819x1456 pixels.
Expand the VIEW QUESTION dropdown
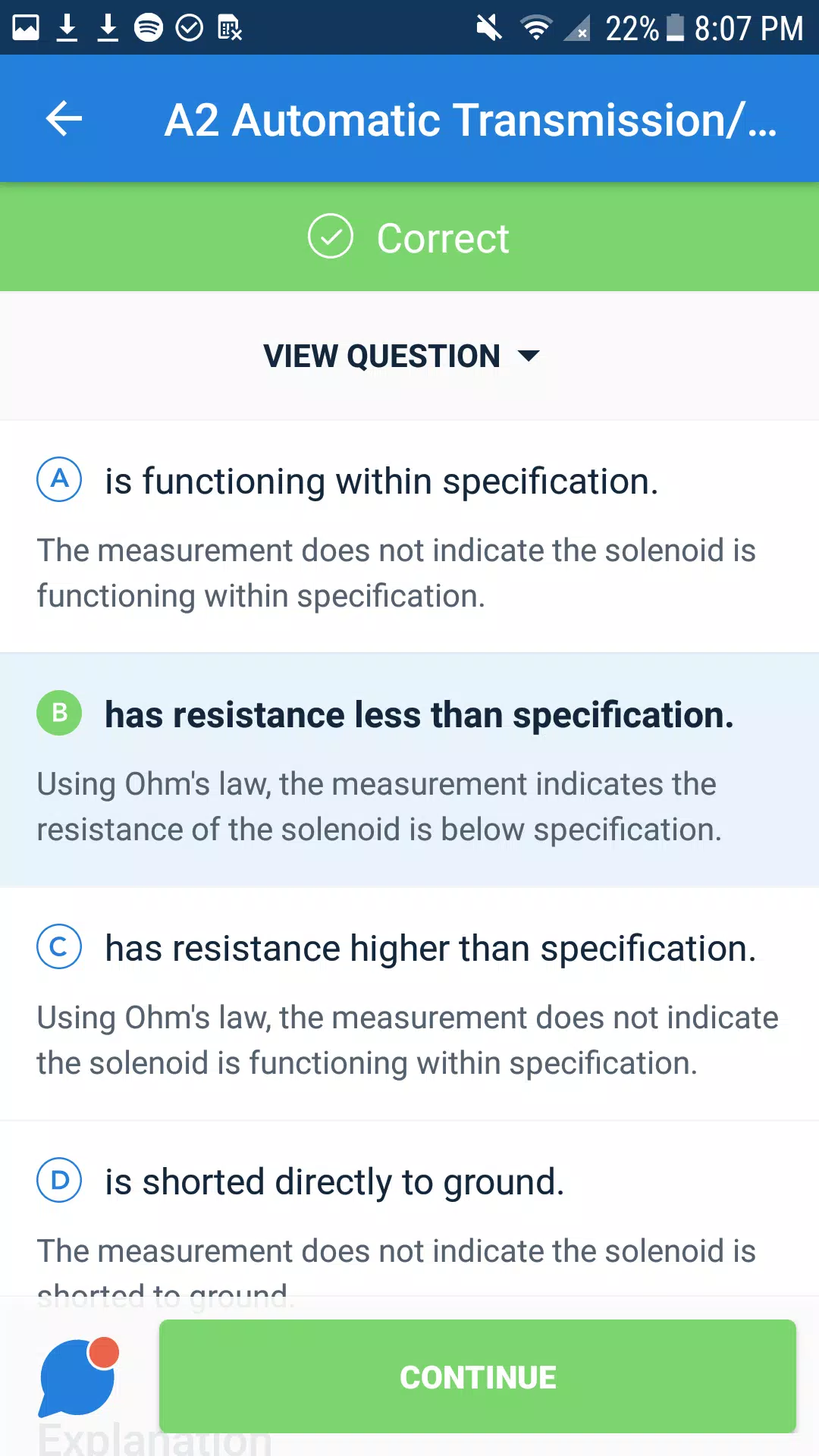402,356
